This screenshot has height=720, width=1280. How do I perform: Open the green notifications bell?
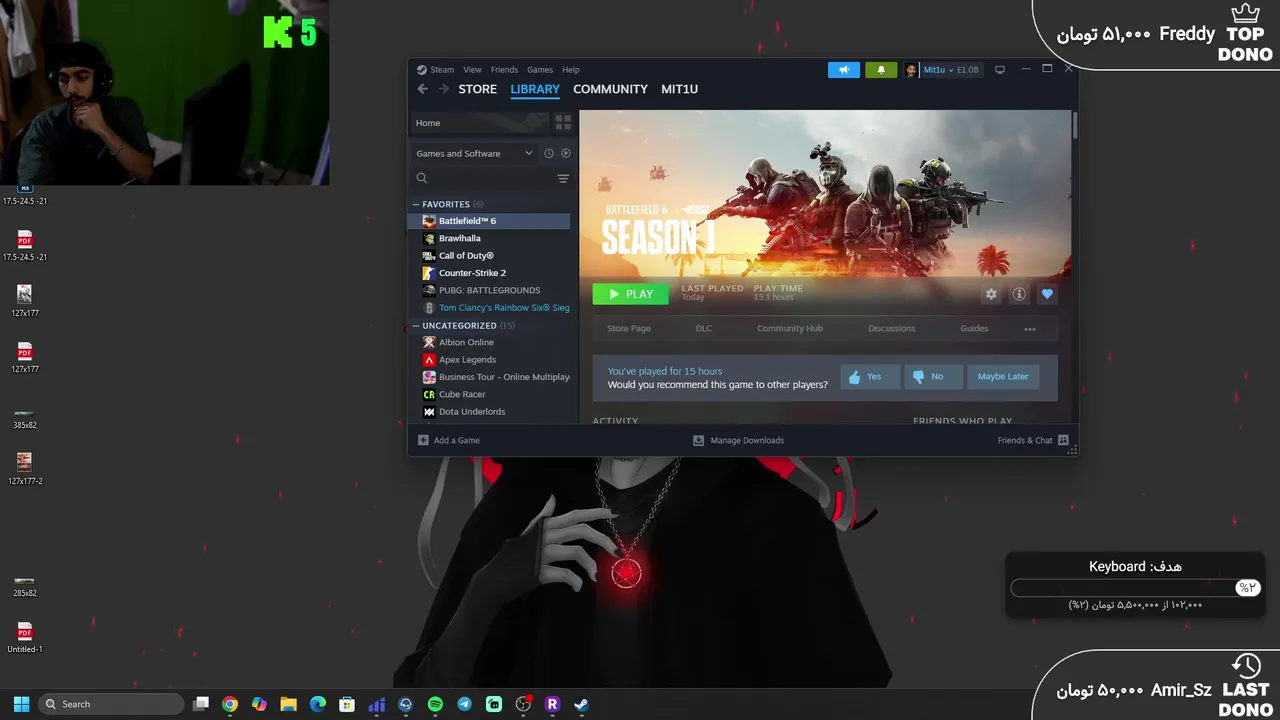pos(881,70)
